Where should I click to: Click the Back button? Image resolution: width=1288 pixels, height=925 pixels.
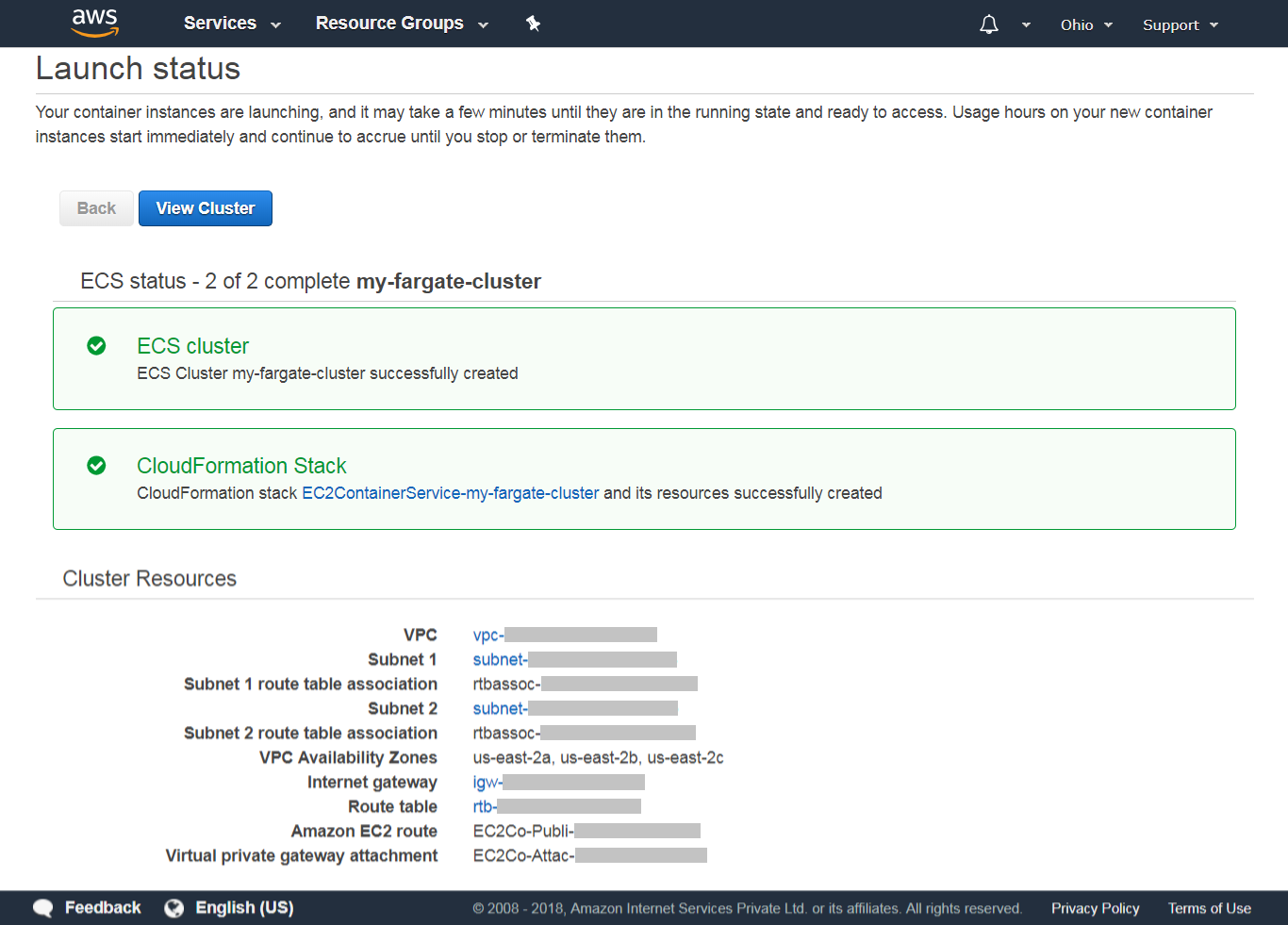point(96,208)
